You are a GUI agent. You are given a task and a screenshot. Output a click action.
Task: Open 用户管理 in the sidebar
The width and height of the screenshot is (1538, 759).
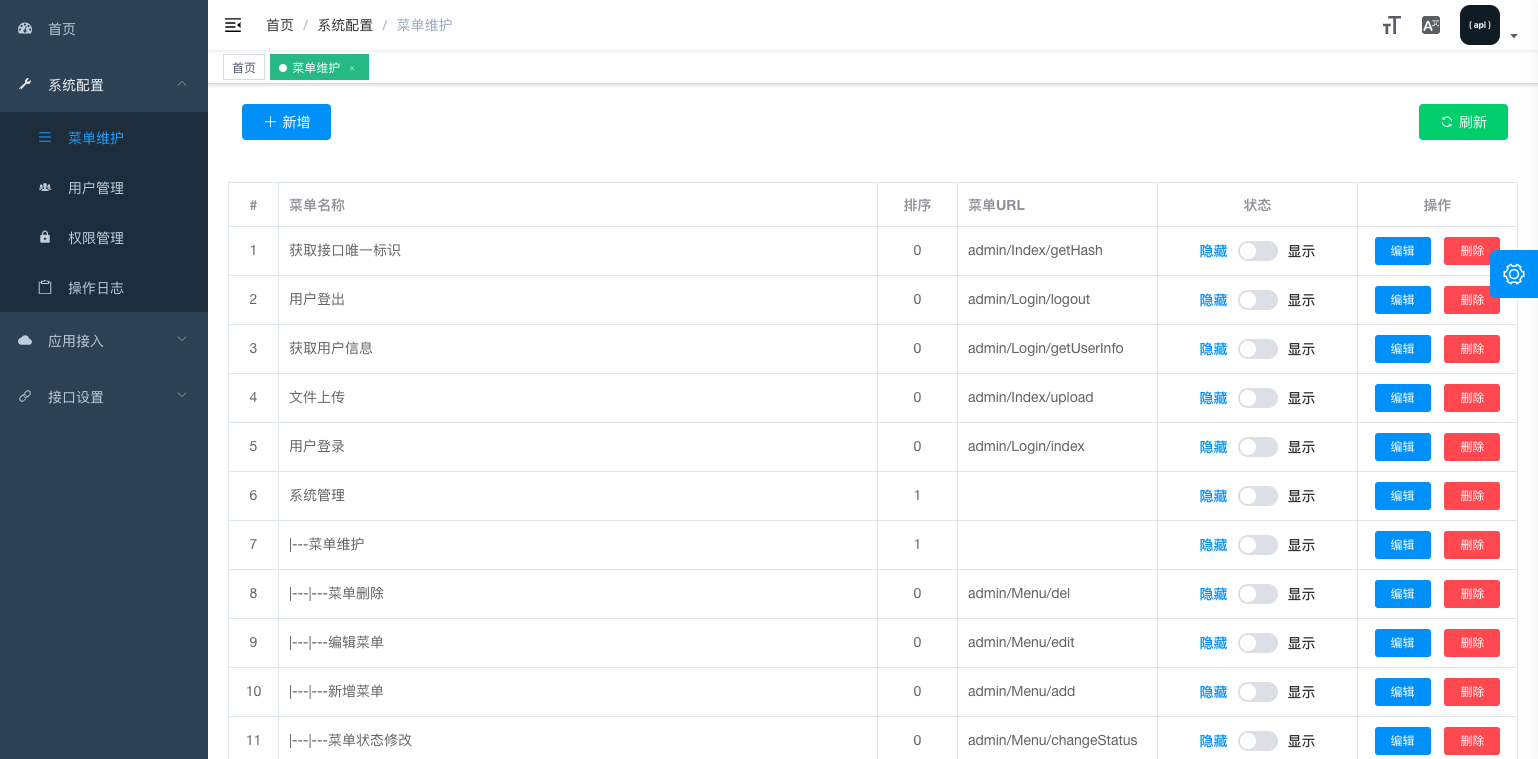[x=104, y=188]
